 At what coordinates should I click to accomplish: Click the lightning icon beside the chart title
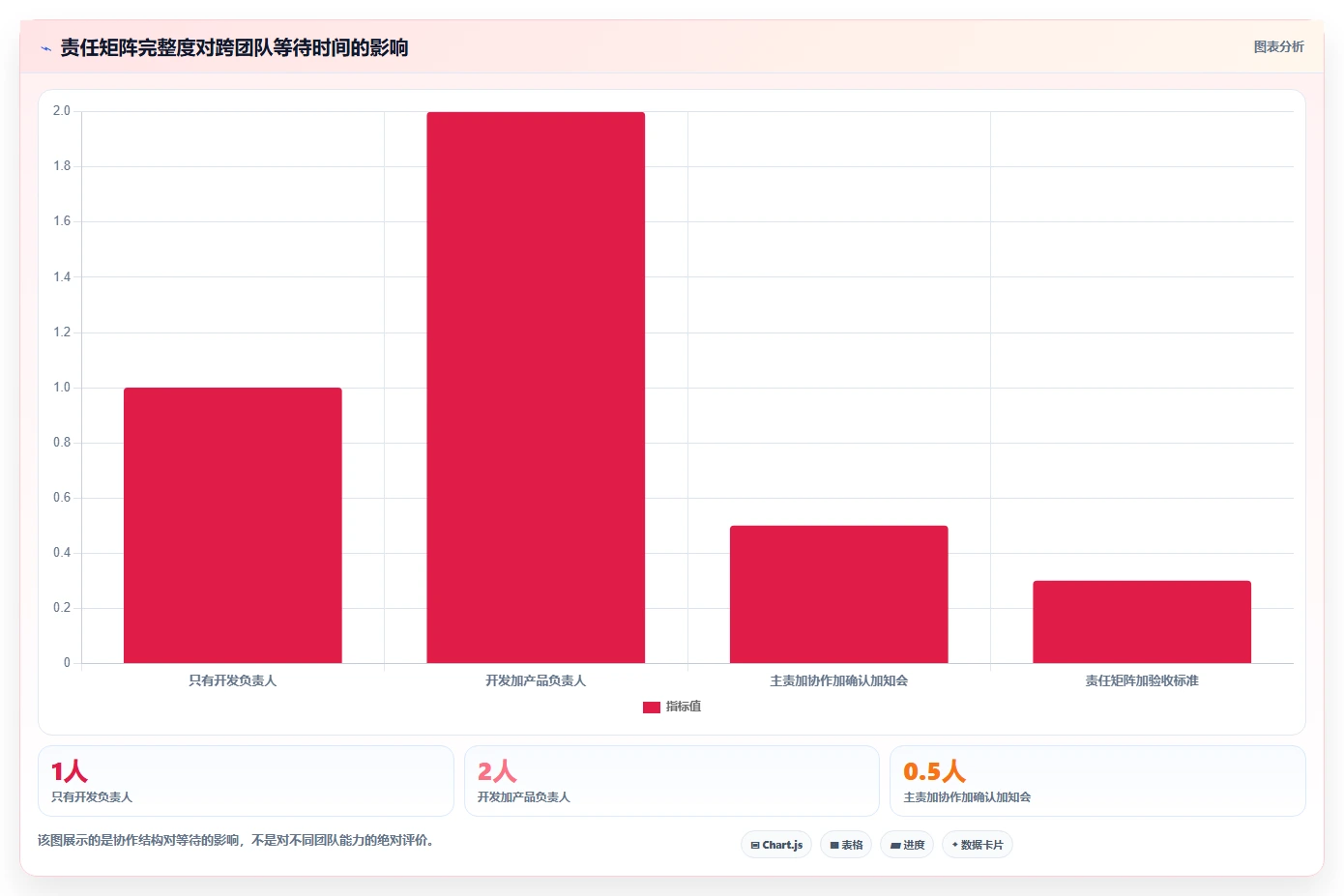(45, 48)
